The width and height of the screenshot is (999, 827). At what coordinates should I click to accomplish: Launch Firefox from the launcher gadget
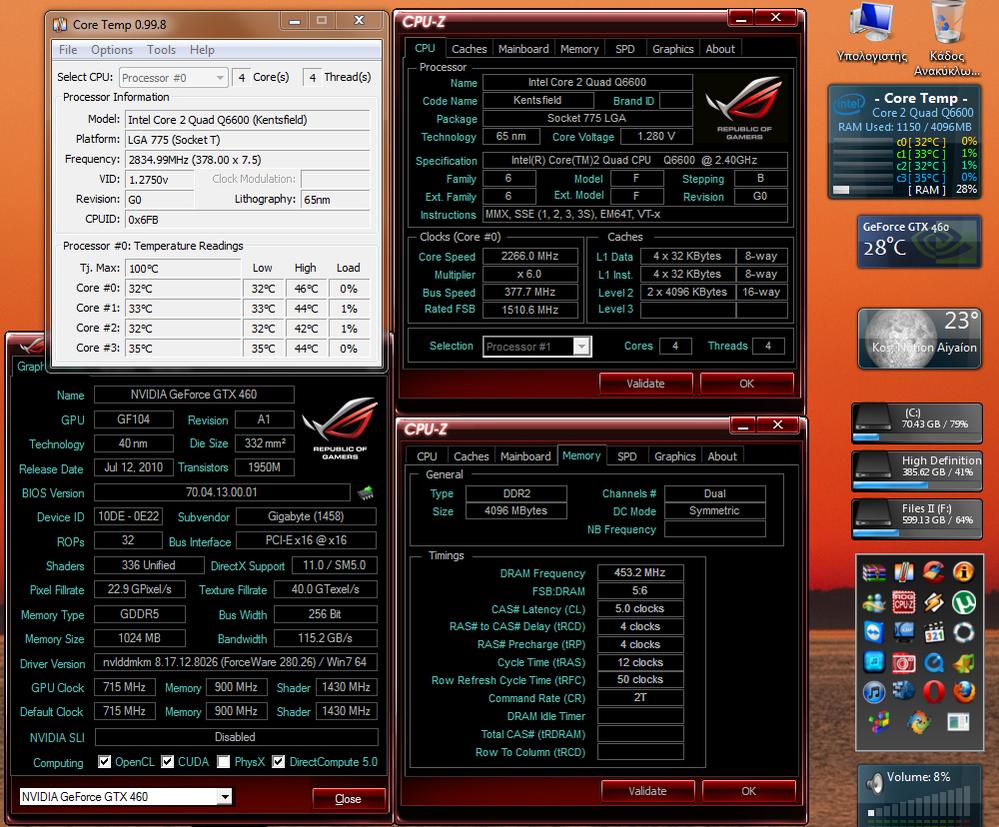click(963, 692)
